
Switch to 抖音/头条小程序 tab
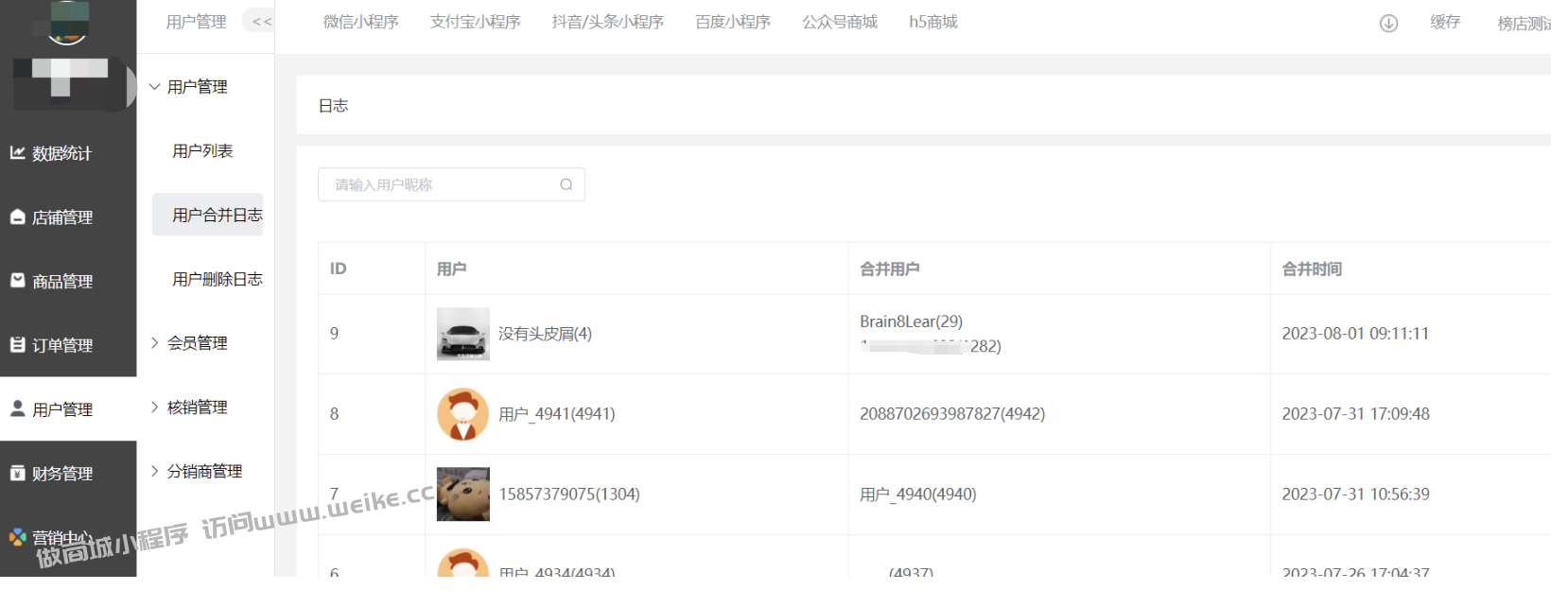tap(607, 22)
